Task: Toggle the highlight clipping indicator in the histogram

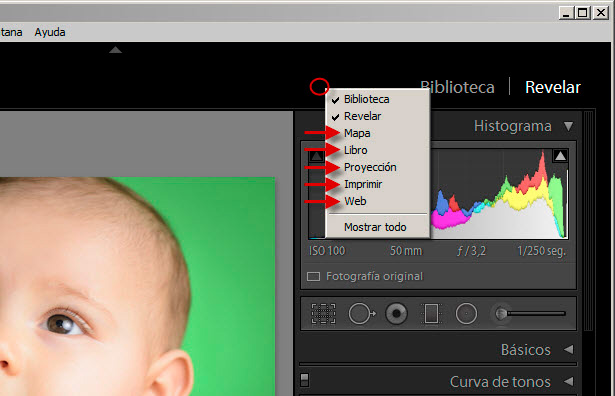Action: point(560,156)
